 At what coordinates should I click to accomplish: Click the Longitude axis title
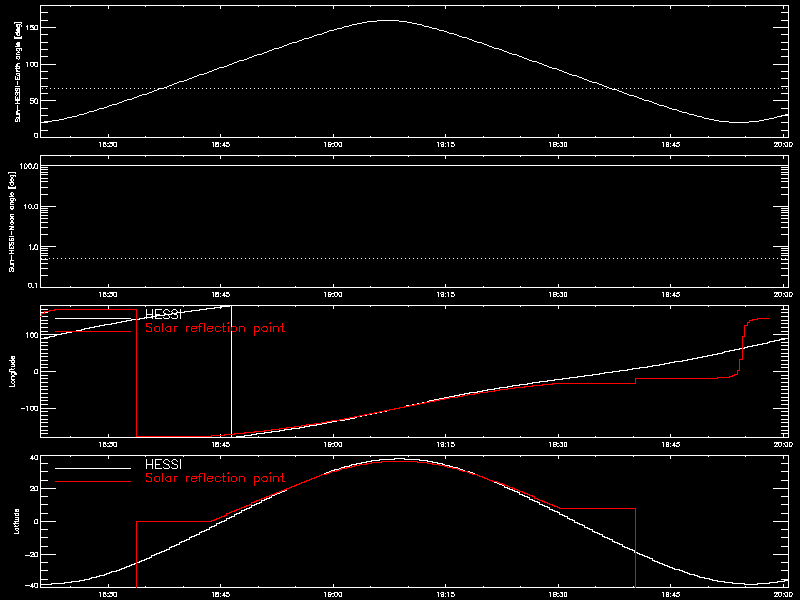coord(12,371)
